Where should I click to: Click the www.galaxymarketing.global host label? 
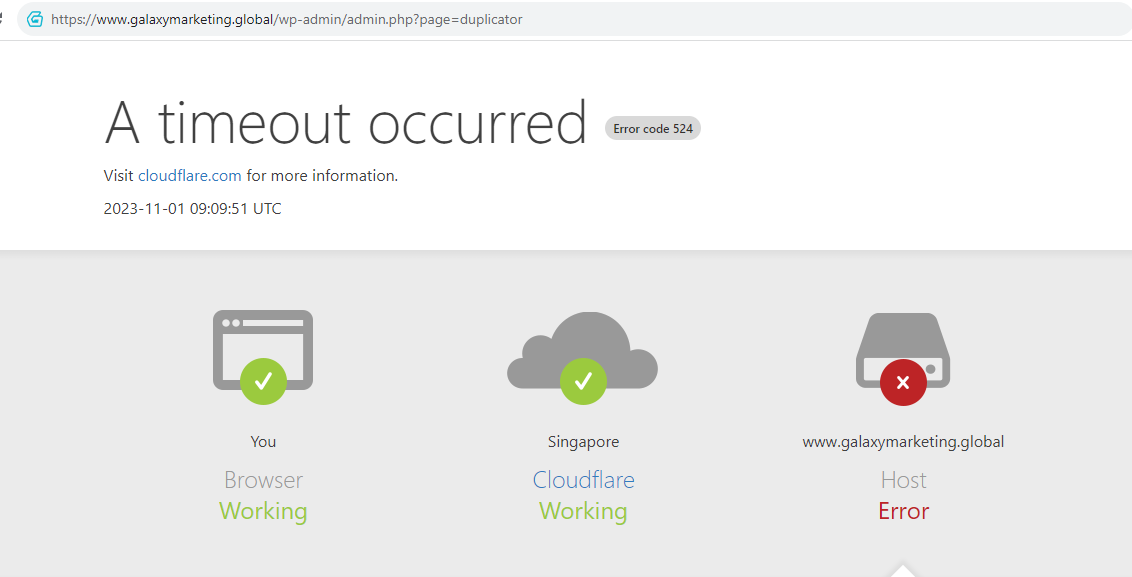point(903,442)
